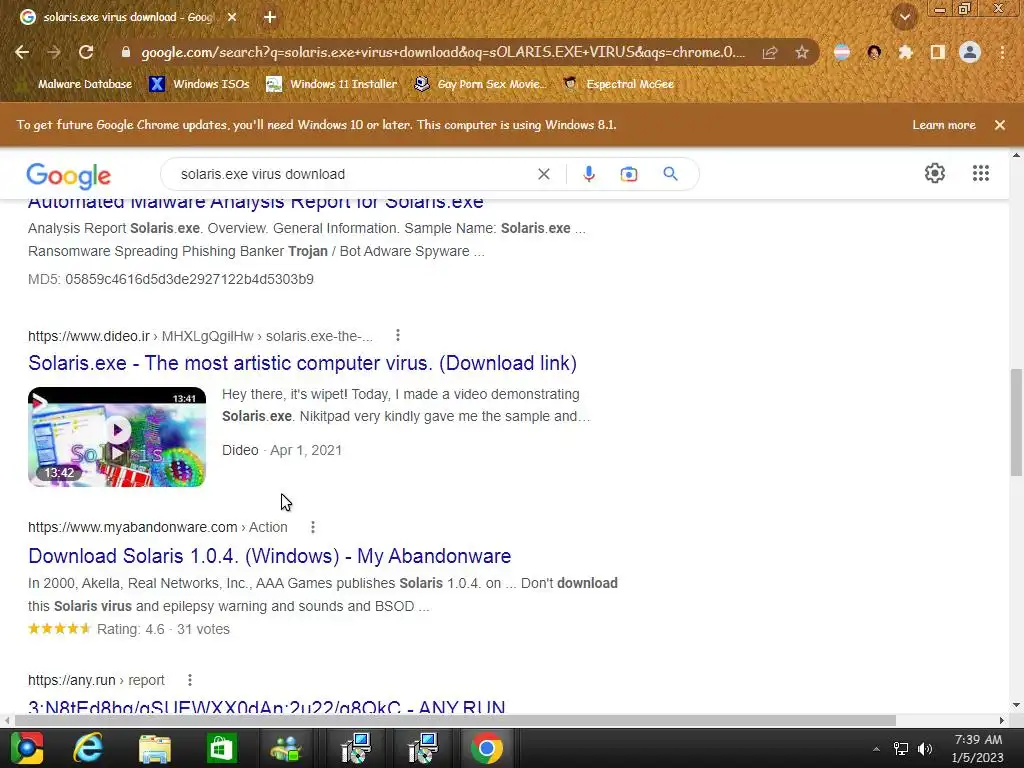Click the horizontal scrollbar thumb
This screenshot has height=768, width=1024.
coord(455,720)
